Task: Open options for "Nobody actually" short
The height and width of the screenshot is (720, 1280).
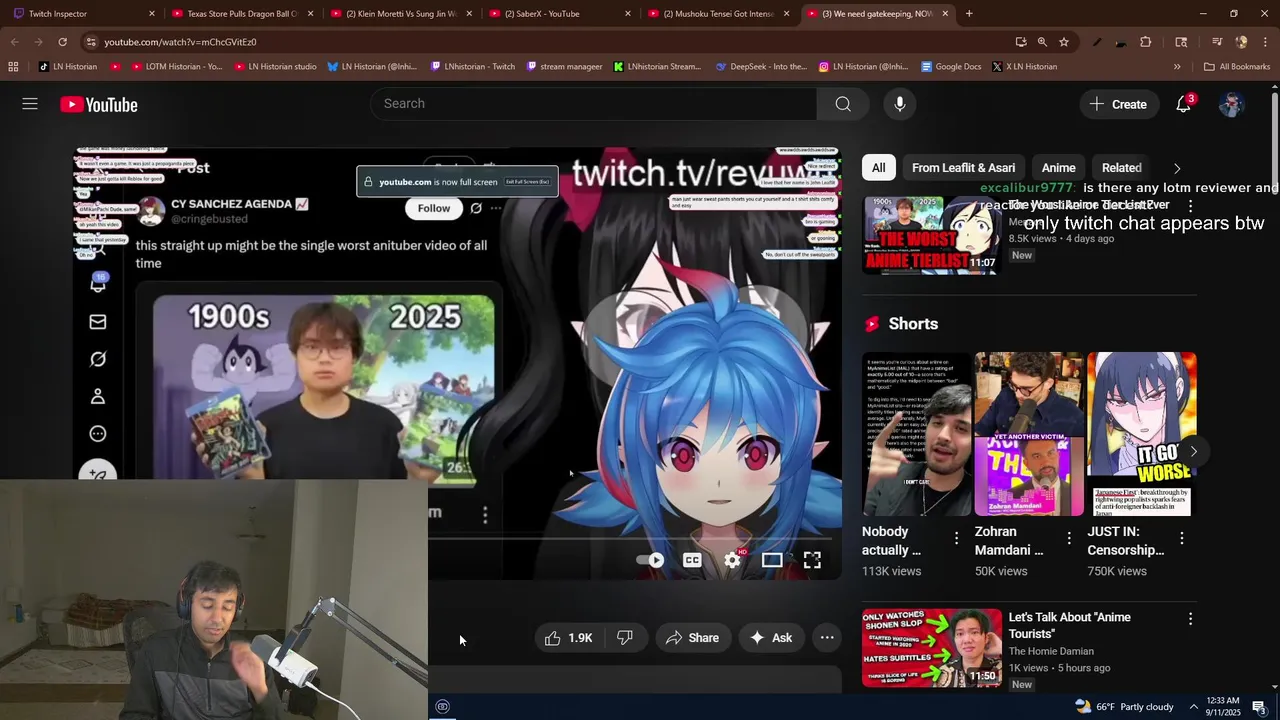Action: pyautogui.click(x=956, y=539)
